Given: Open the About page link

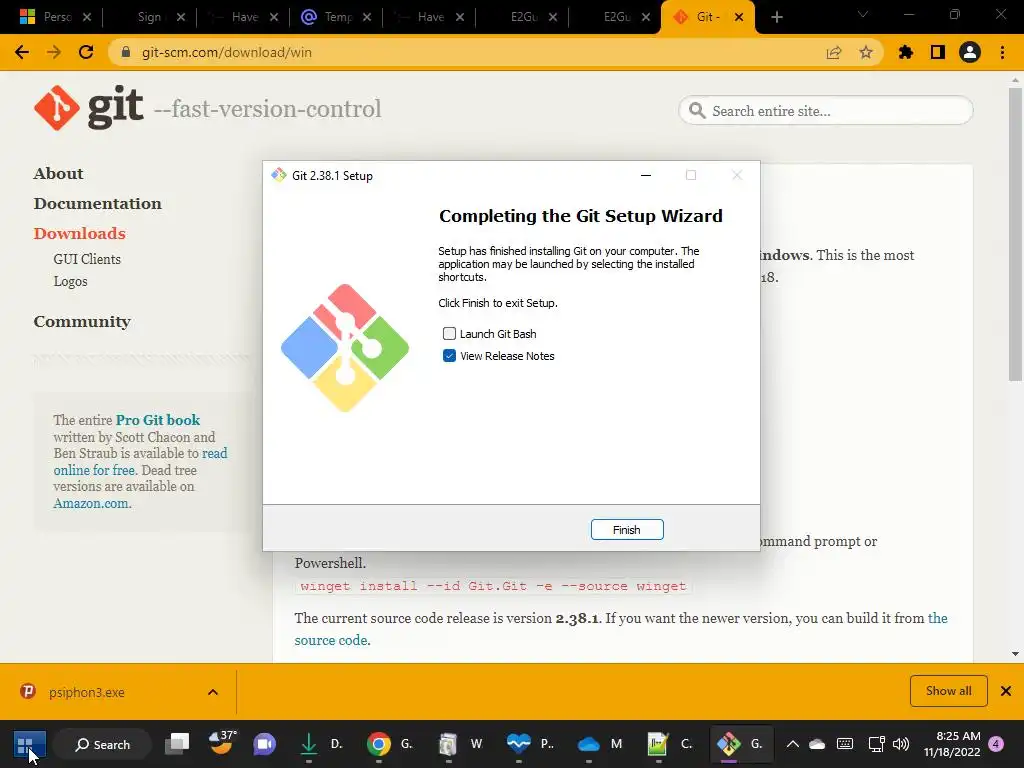Looking at the screenshot, I should click(x=58, y=174).
